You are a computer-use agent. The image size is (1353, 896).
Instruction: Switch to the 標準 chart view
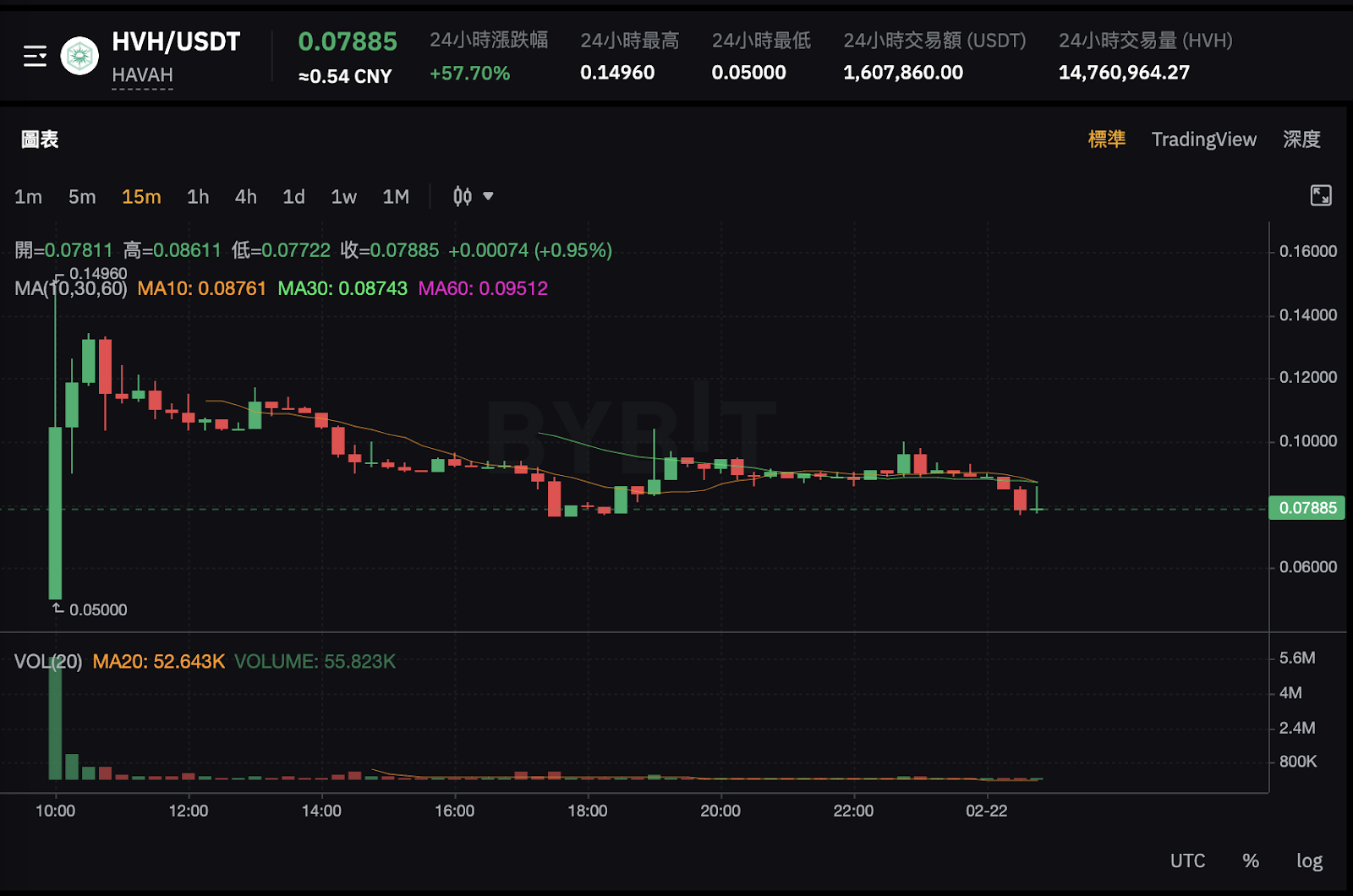coord(1106,139)
